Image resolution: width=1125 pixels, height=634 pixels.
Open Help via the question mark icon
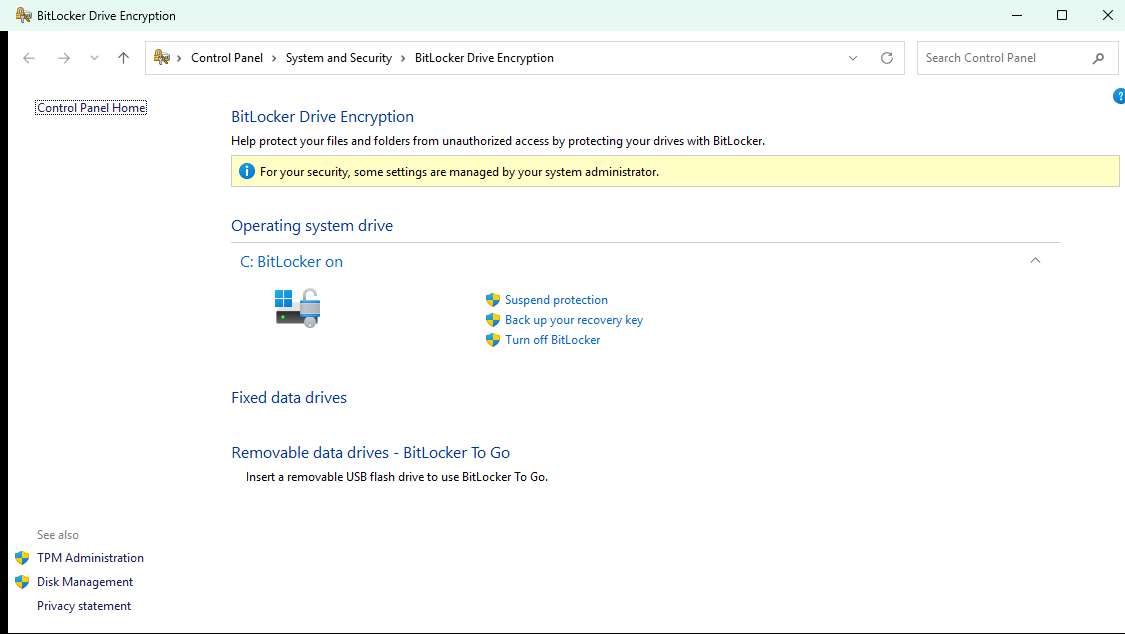tap(1119, 95)
